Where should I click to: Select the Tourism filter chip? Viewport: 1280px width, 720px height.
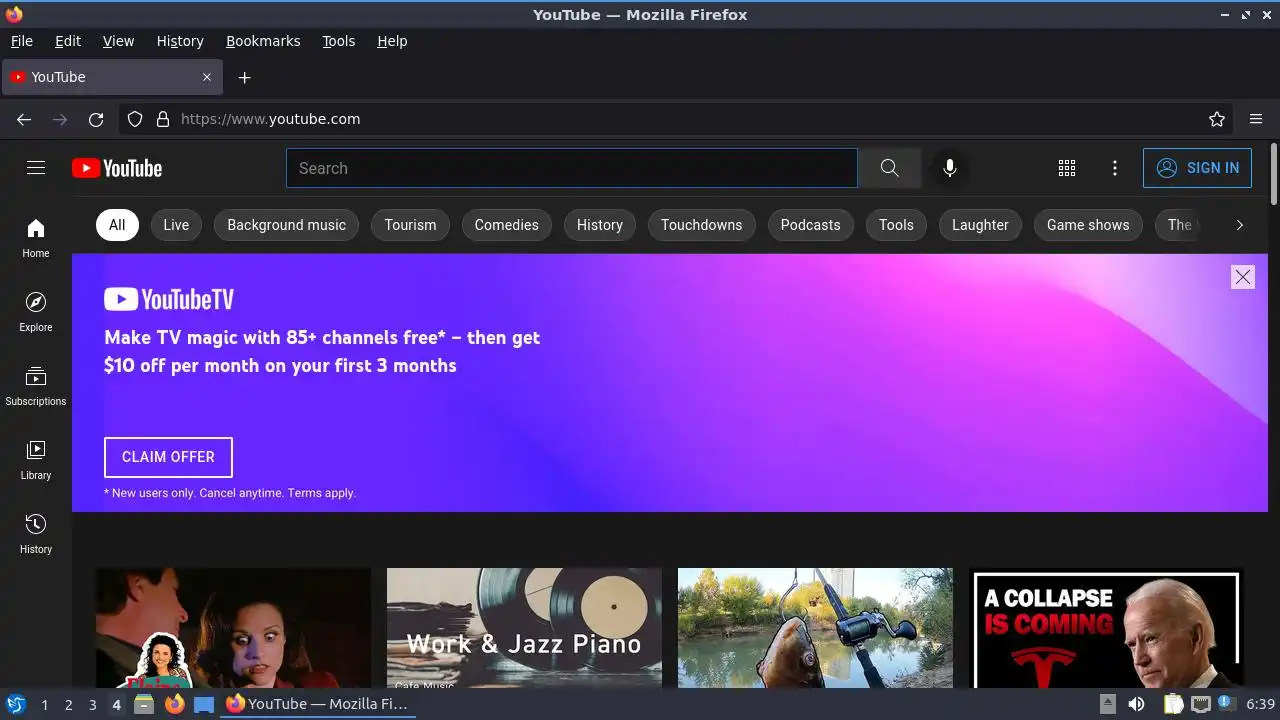point(410,225)
